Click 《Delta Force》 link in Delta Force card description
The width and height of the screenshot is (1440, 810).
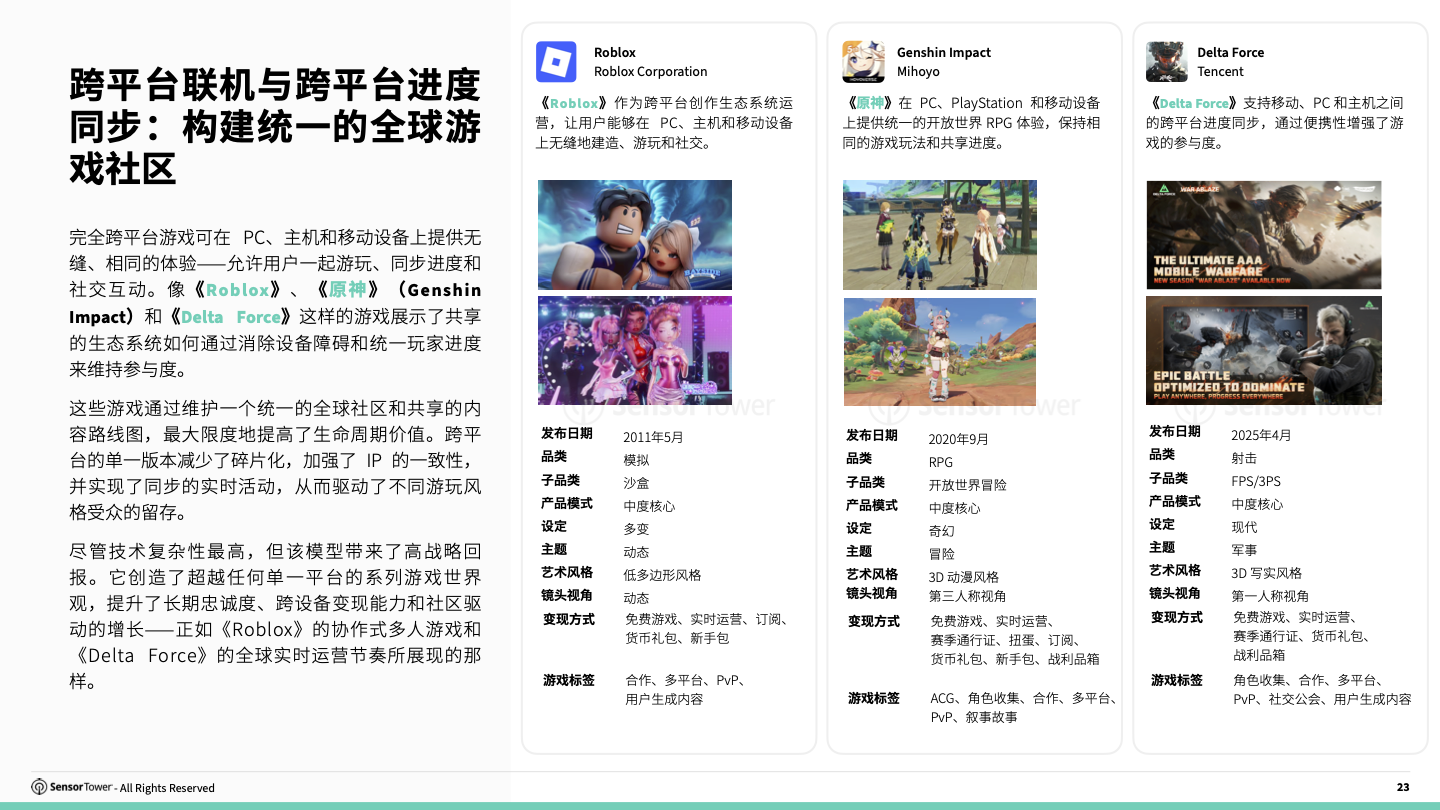point(1194,103)
